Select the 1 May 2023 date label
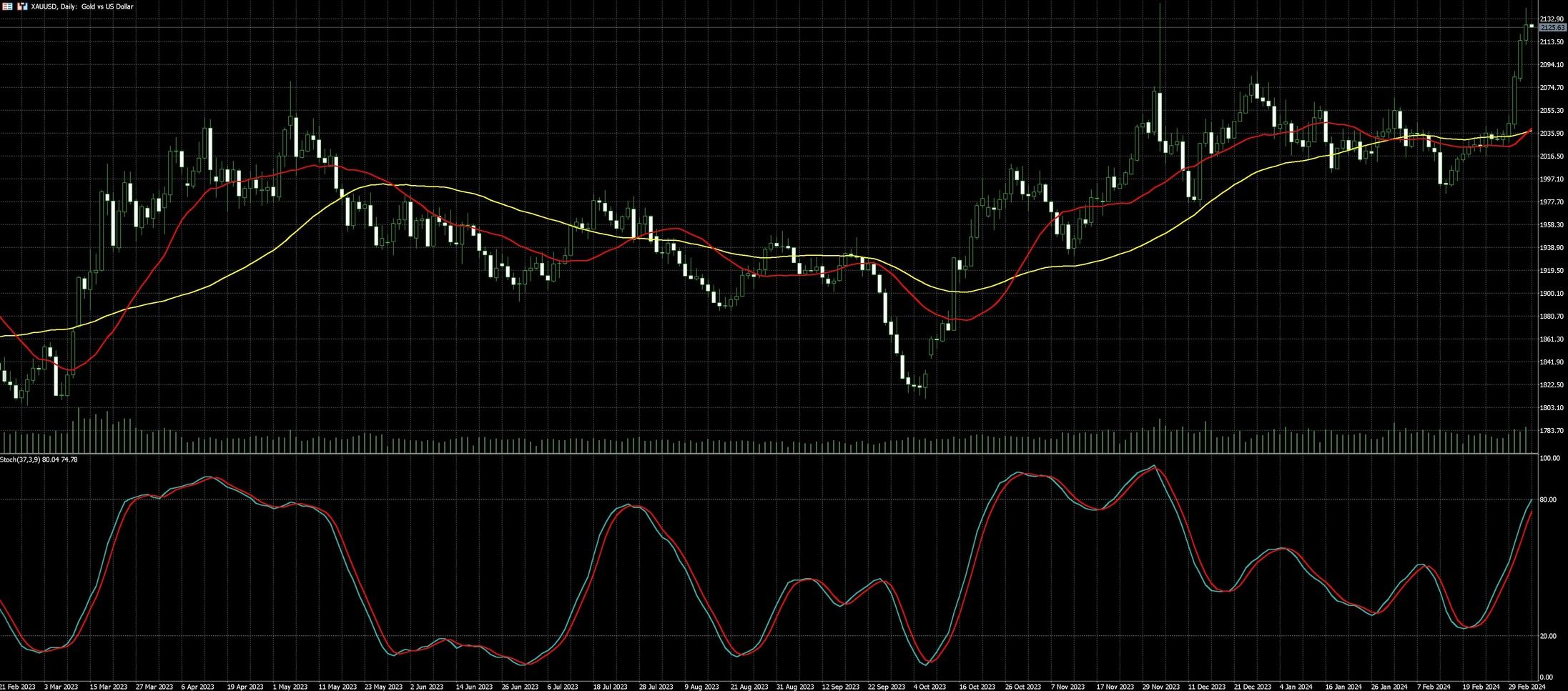Image resolution: width=1568 pixels, height=691 pixels. coord(292,687)
